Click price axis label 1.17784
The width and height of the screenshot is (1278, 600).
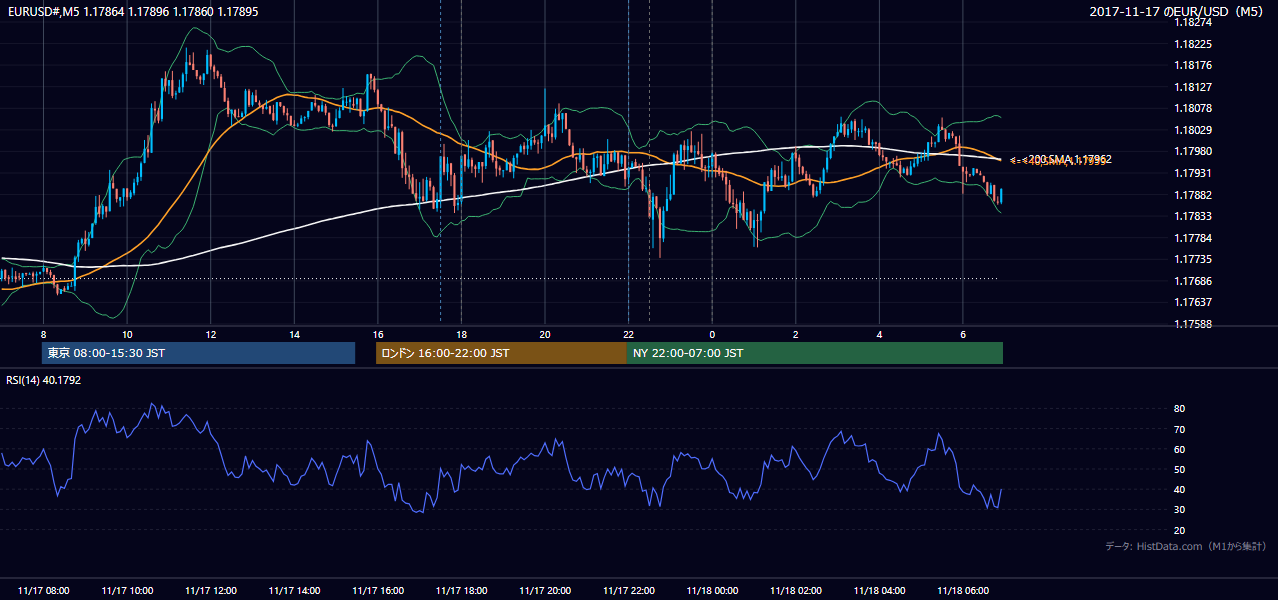(x=1193, y=238)
